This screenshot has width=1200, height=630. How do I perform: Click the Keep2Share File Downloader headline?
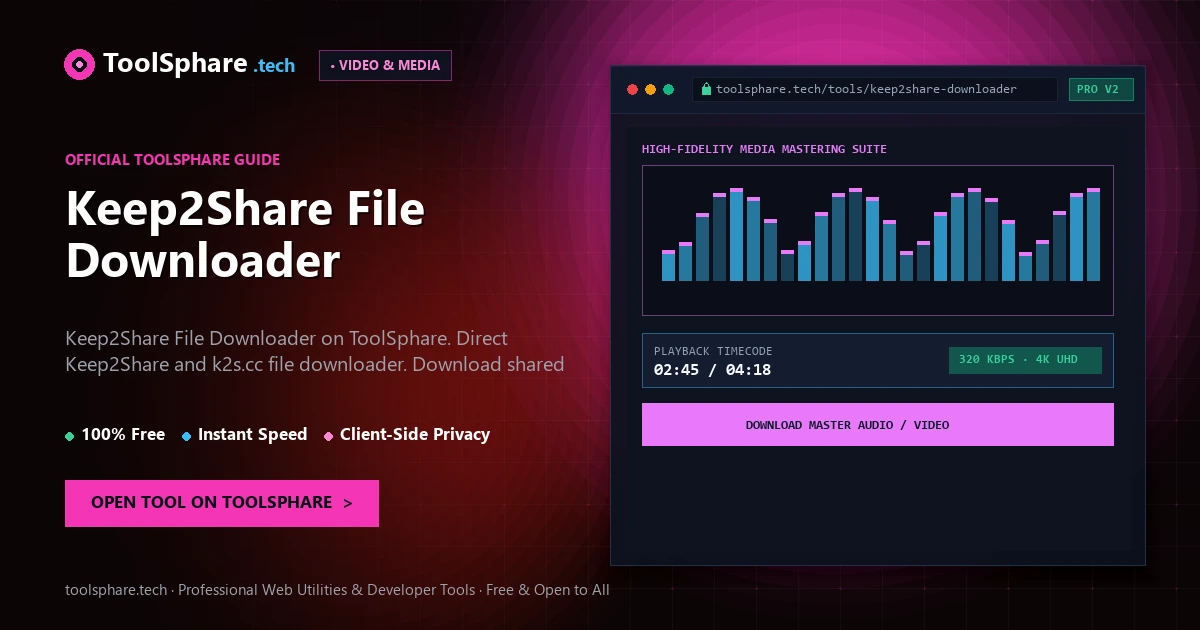tap(245, 235)
